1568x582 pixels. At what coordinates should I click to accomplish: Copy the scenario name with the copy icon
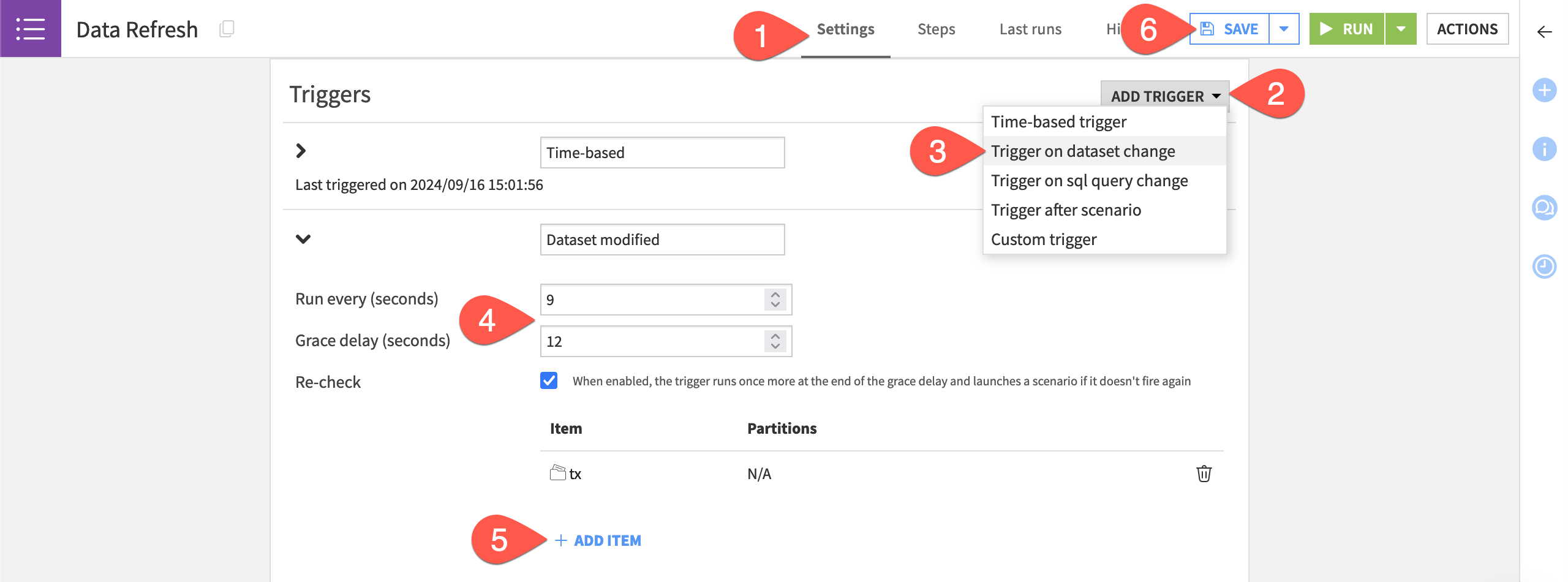click(x=227, y=28)
